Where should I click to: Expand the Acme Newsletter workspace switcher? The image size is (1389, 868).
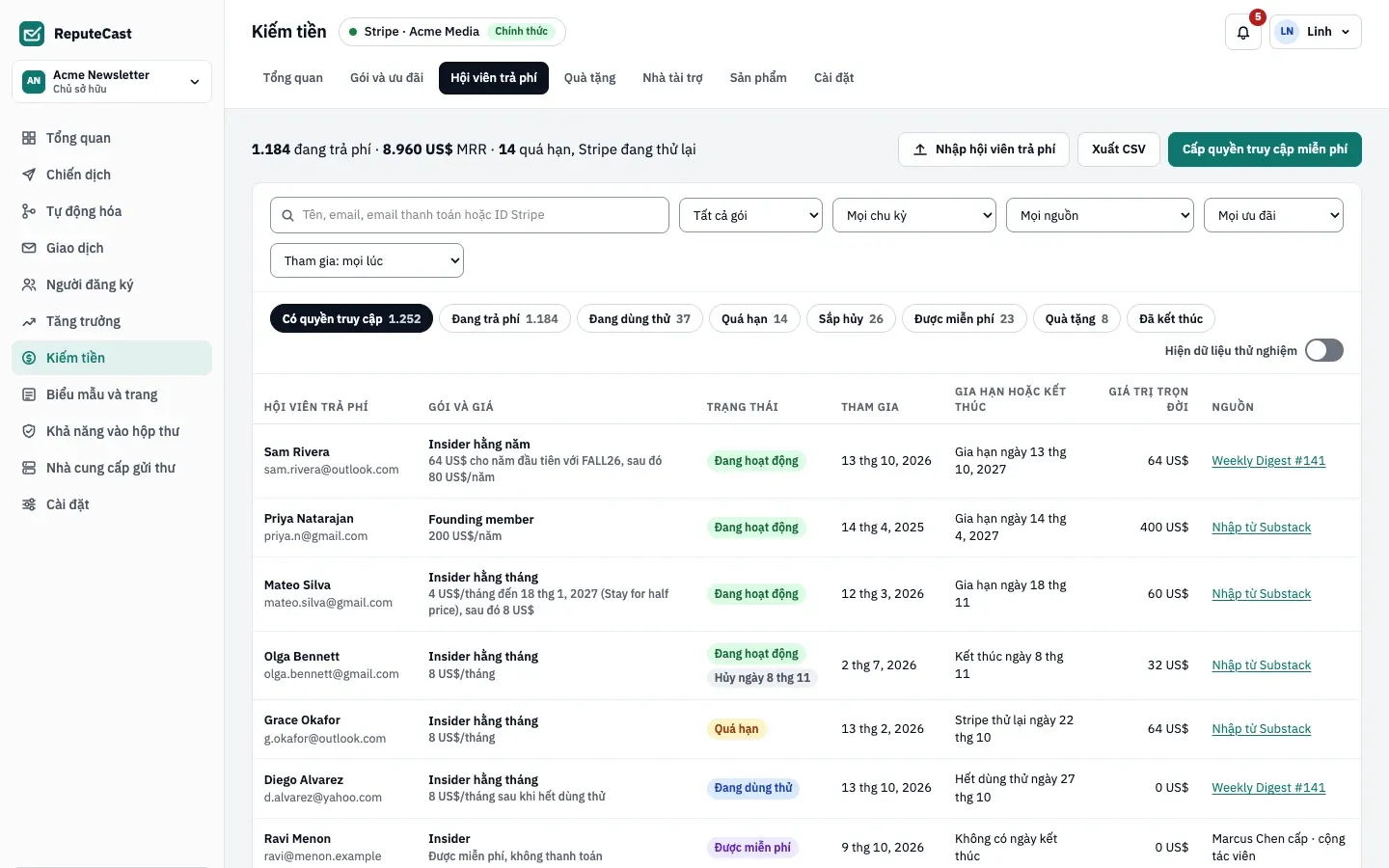pyautogui.click(x=112, y=81)
